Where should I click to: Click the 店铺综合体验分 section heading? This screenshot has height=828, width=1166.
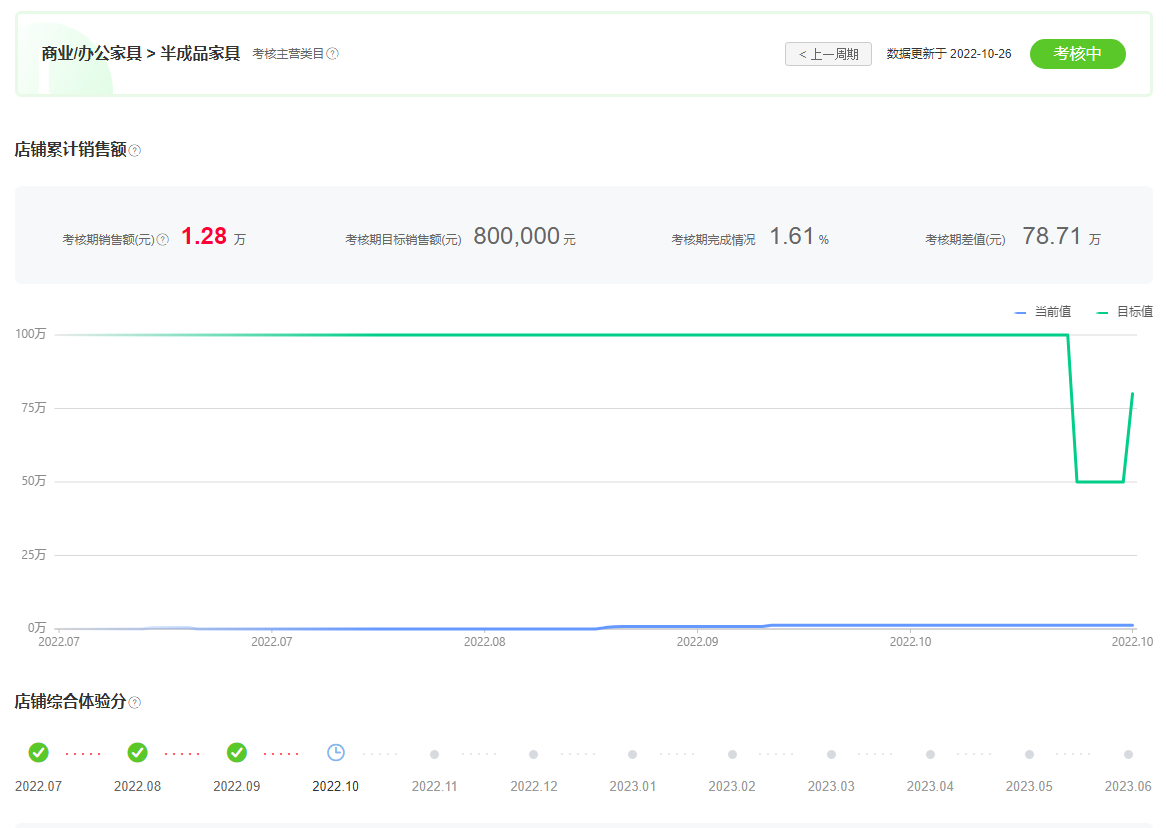(x=71, y=702)
